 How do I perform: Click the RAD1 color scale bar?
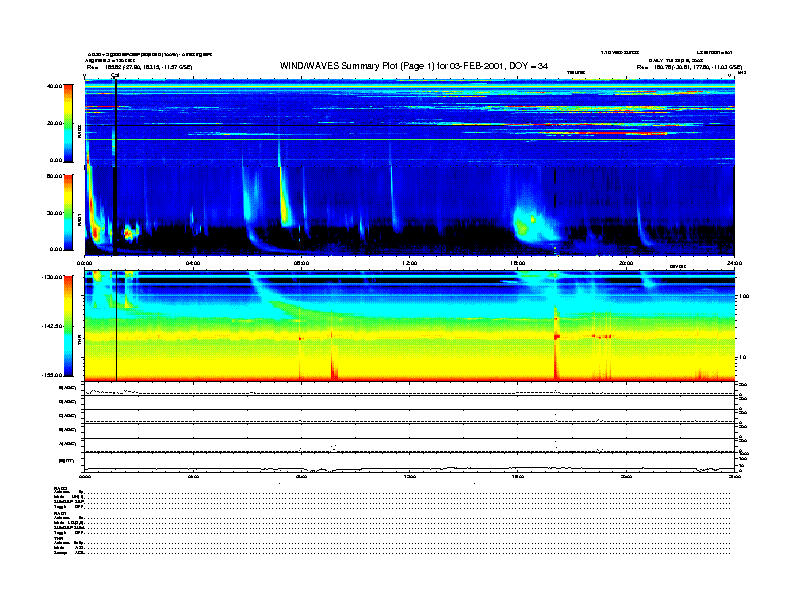68,212
